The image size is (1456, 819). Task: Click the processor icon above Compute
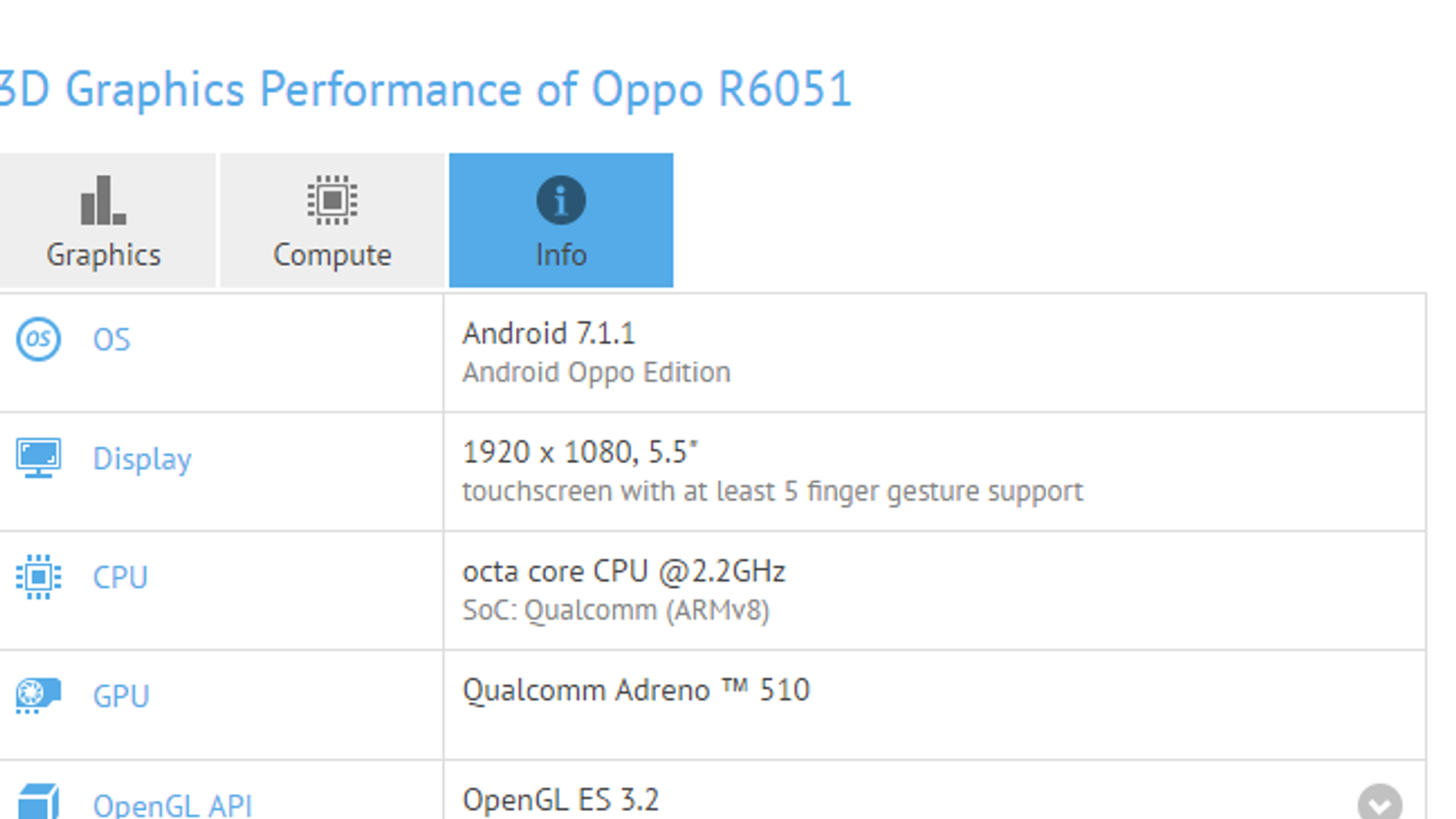(332, 200)
